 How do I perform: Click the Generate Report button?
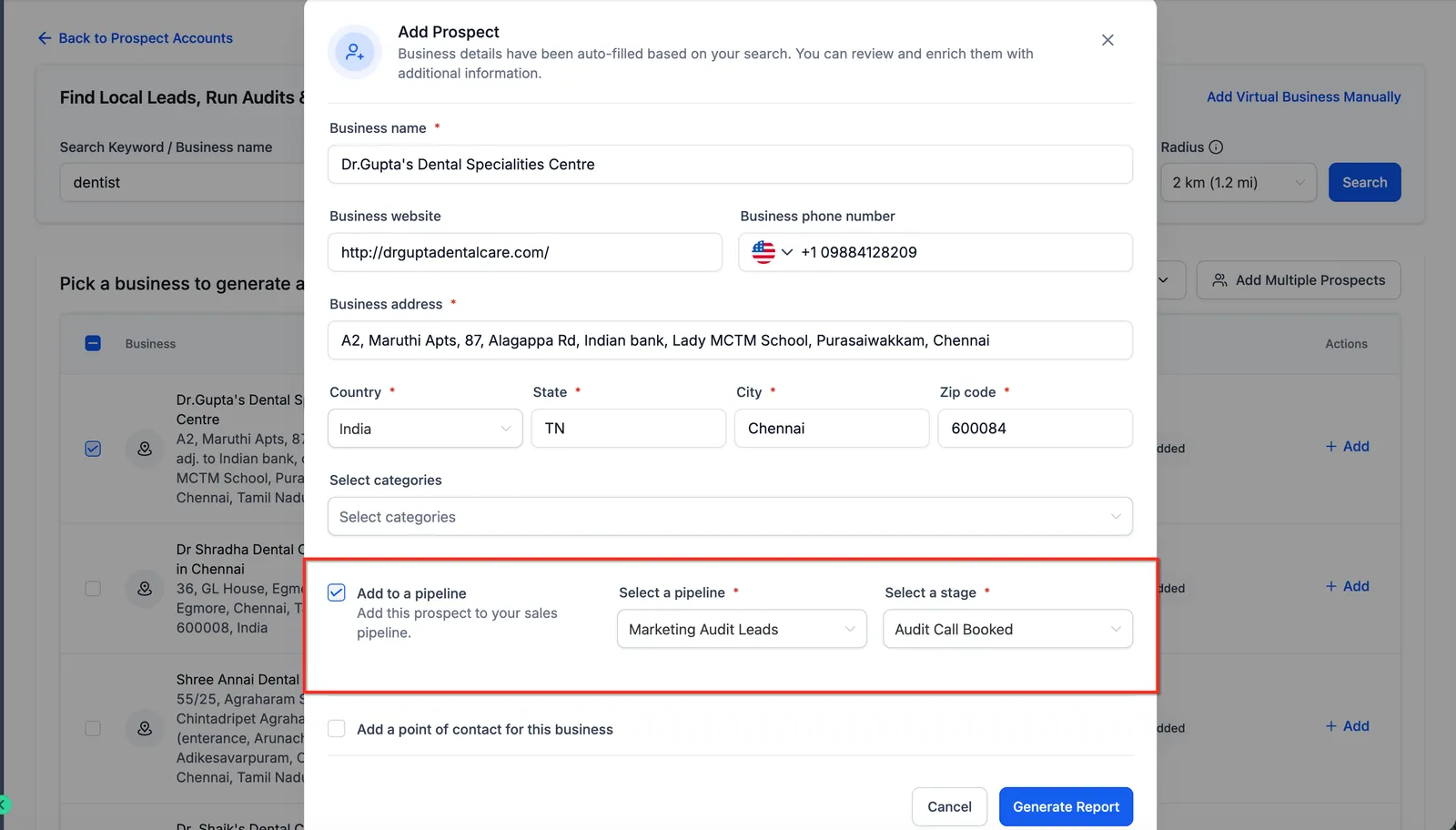click(x=1066, y=806)
